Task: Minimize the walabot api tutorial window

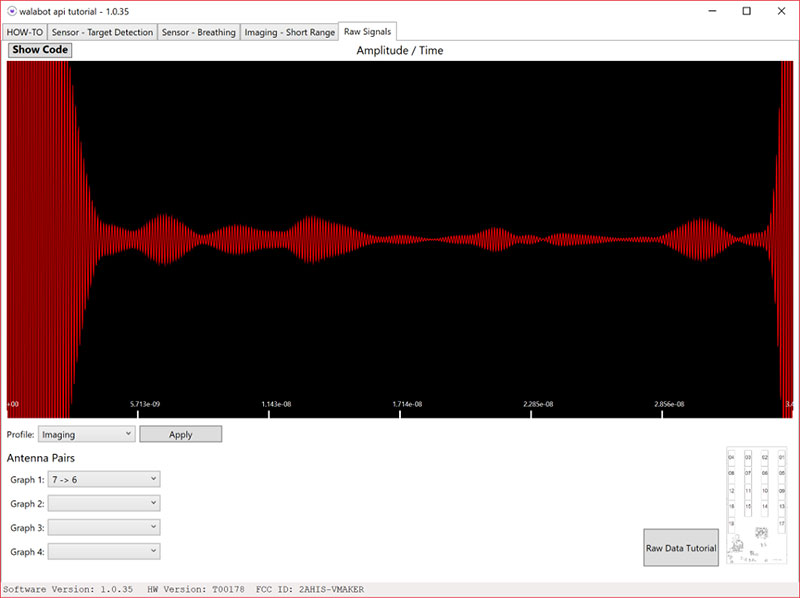Action: 713,11
